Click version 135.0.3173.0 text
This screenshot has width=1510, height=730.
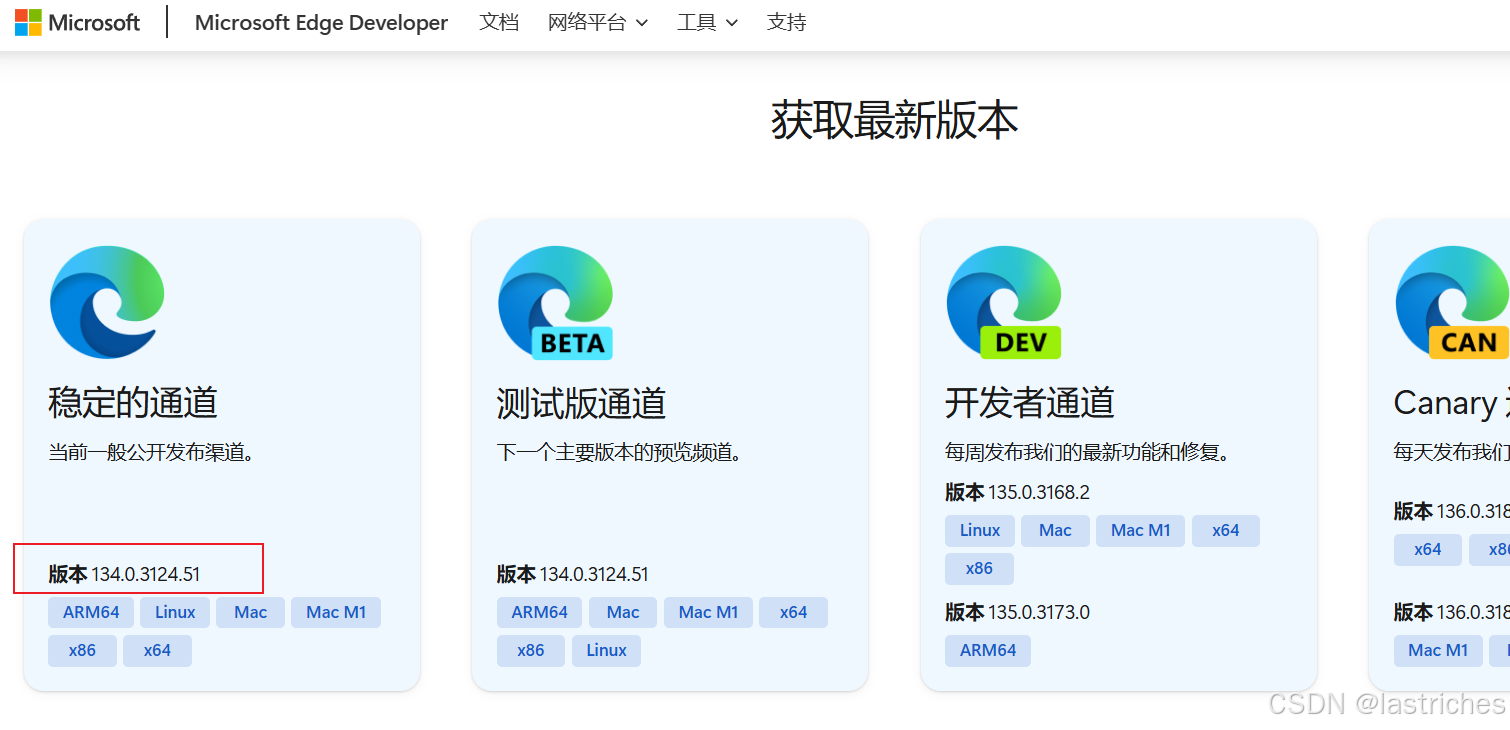pos(1017,612)
